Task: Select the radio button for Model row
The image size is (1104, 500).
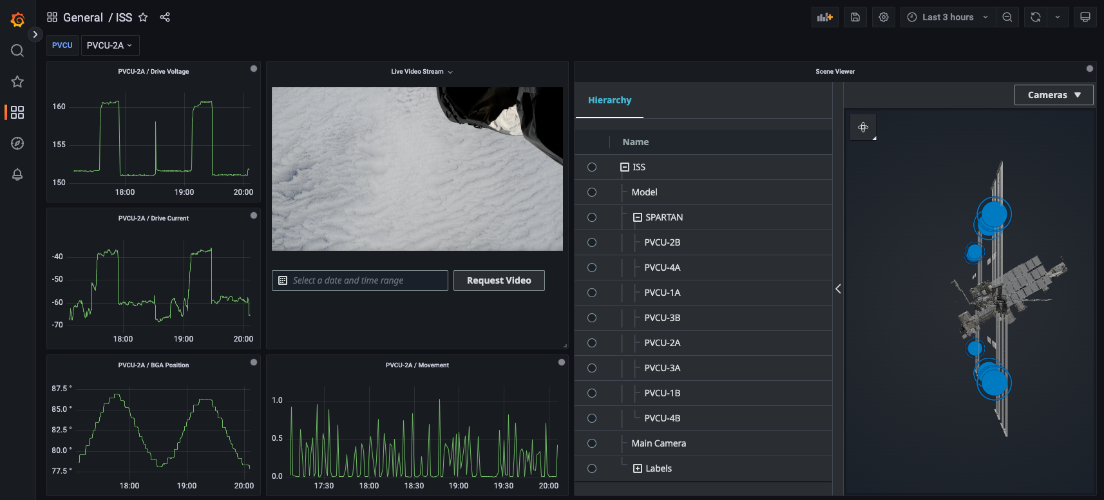Action: [591, 192]
